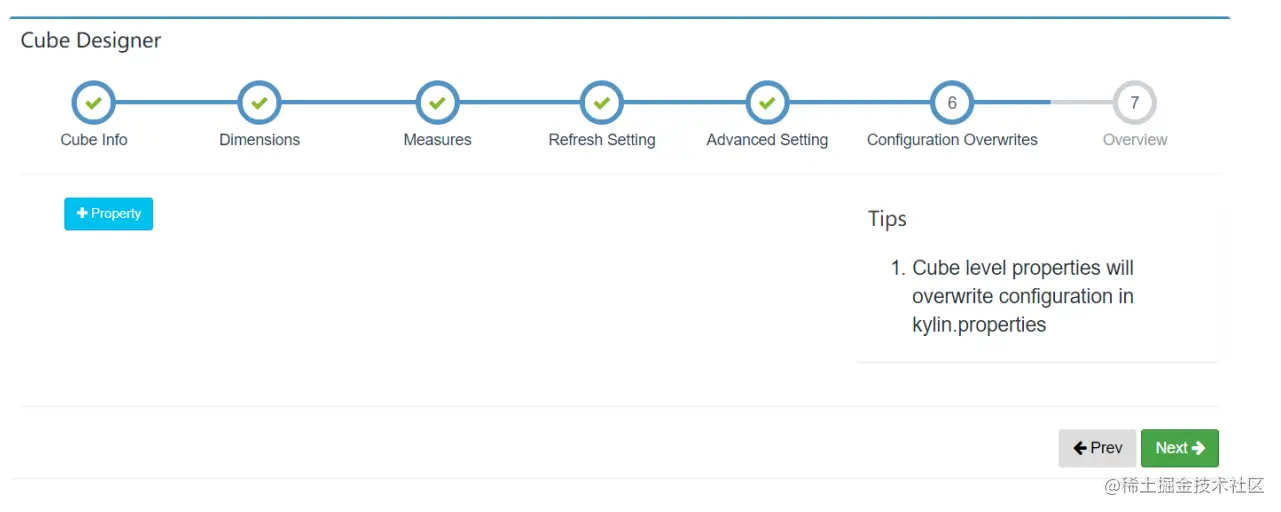Click the Cube Info step label
This screenshot has width=1281, height=512.
[x=94, y=140]
